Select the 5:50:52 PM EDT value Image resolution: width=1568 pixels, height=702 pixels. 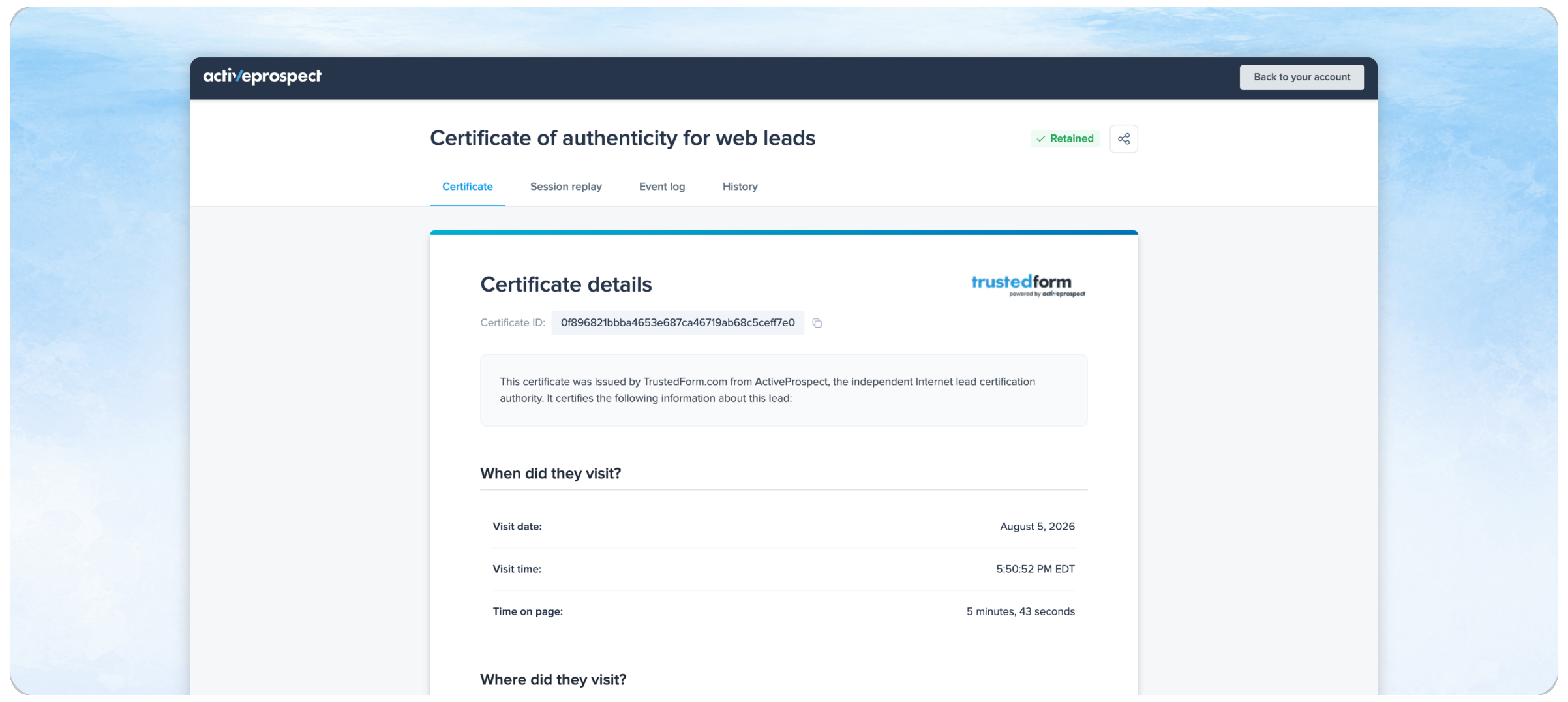tap(1035, 569)
